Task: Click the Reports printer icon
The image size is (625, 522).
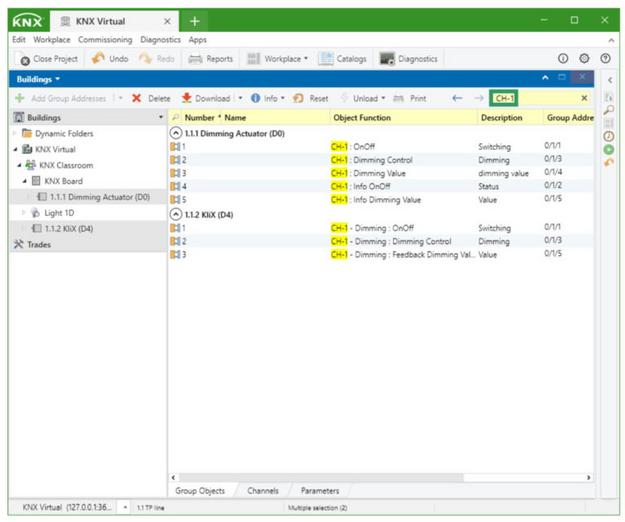Action: tap(196, 59)
